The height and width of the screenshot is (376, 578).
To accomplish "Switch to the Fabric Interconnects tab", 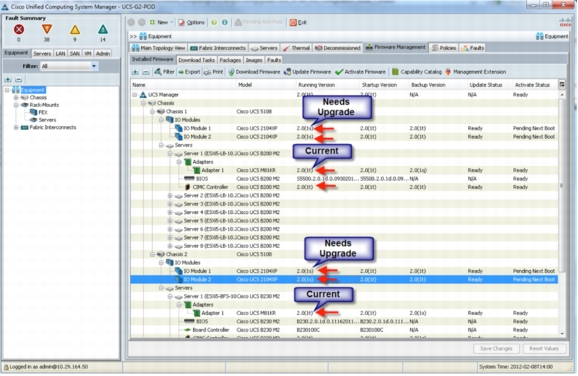I will pyautogui.click(x=218, y=48).
